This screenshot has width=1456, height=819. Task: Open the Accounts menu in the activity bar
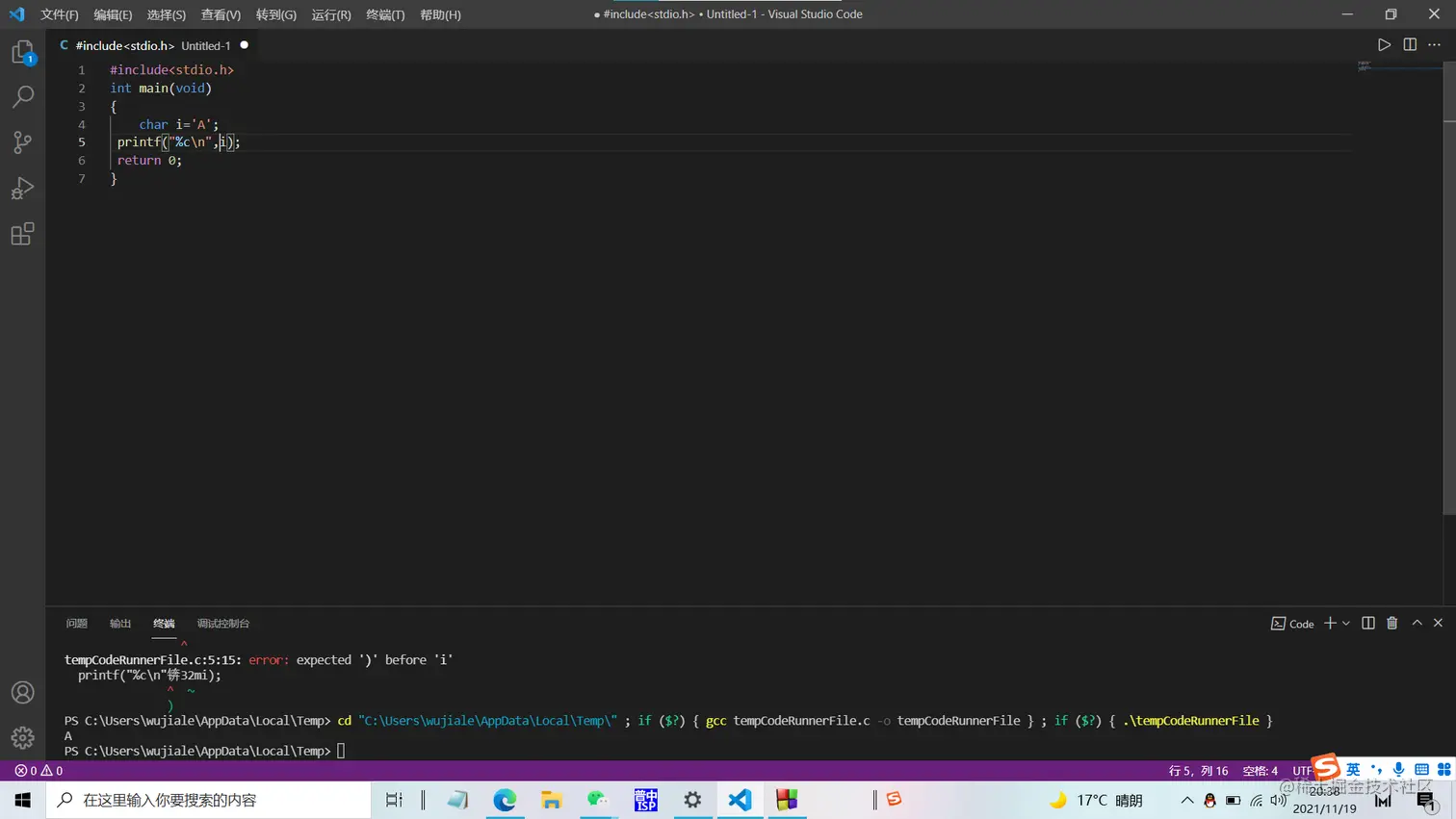coord(23,693)
